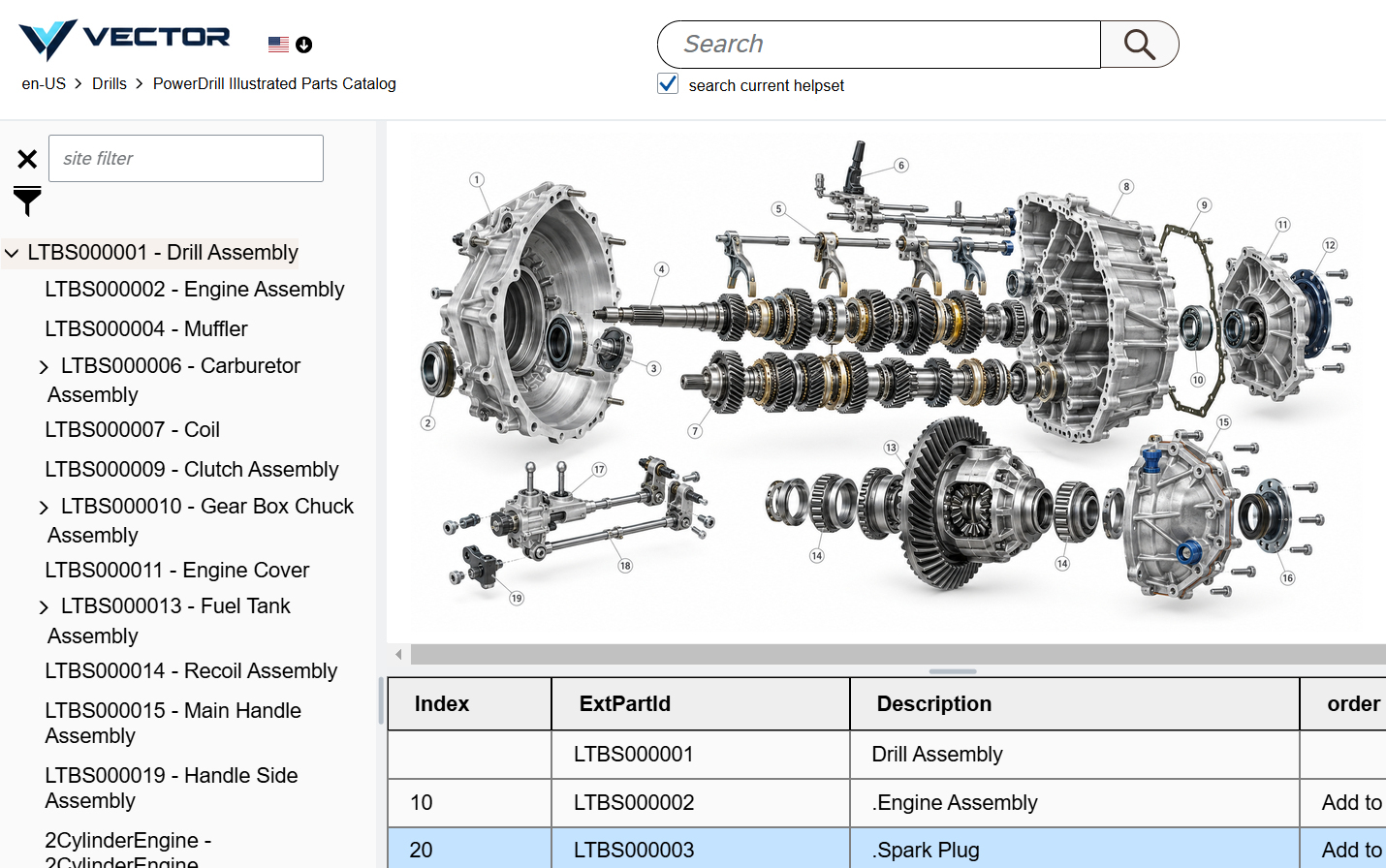Uncheck search current helpset checkbox

coord(668,84)
